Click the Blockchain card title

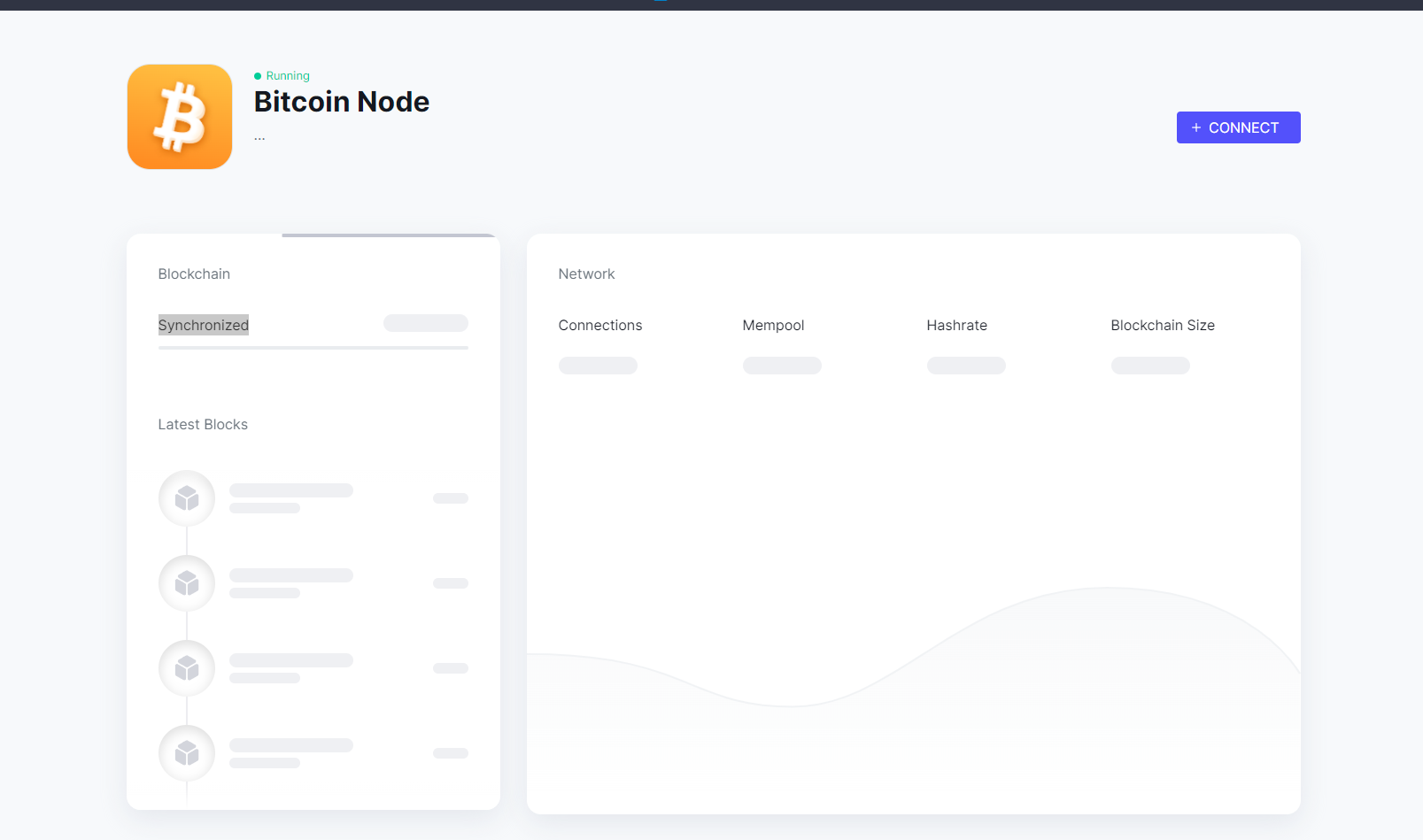[x=194, y=274]
